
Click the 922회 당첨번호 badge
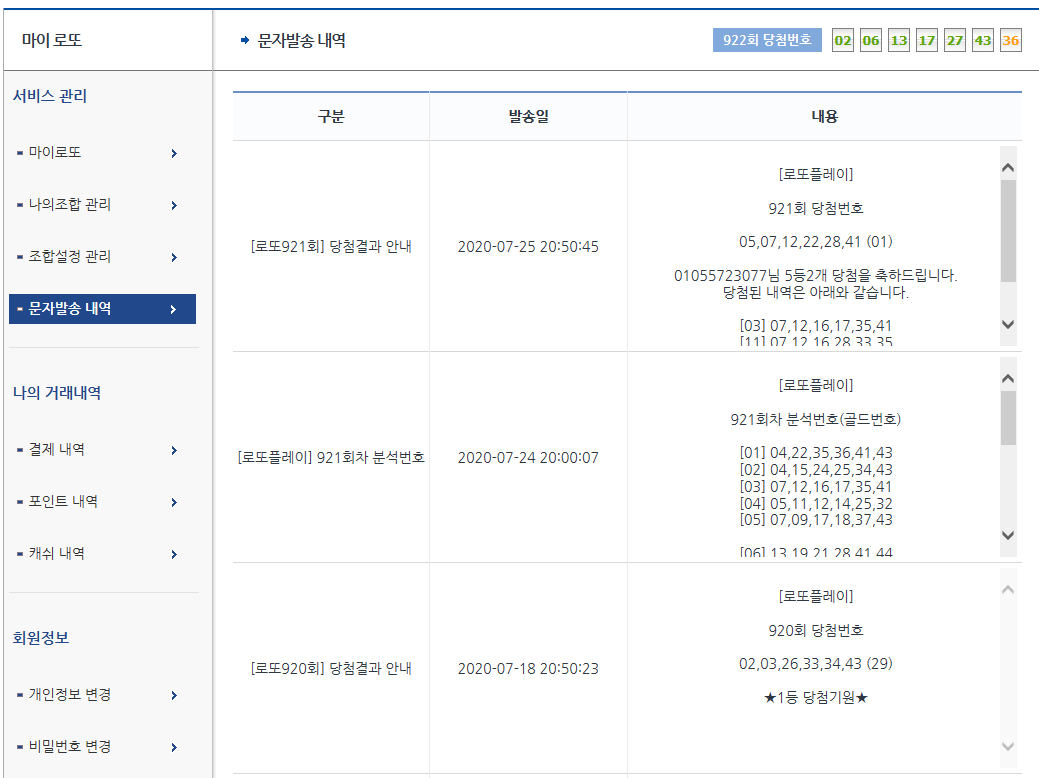(x=767, y=40)
